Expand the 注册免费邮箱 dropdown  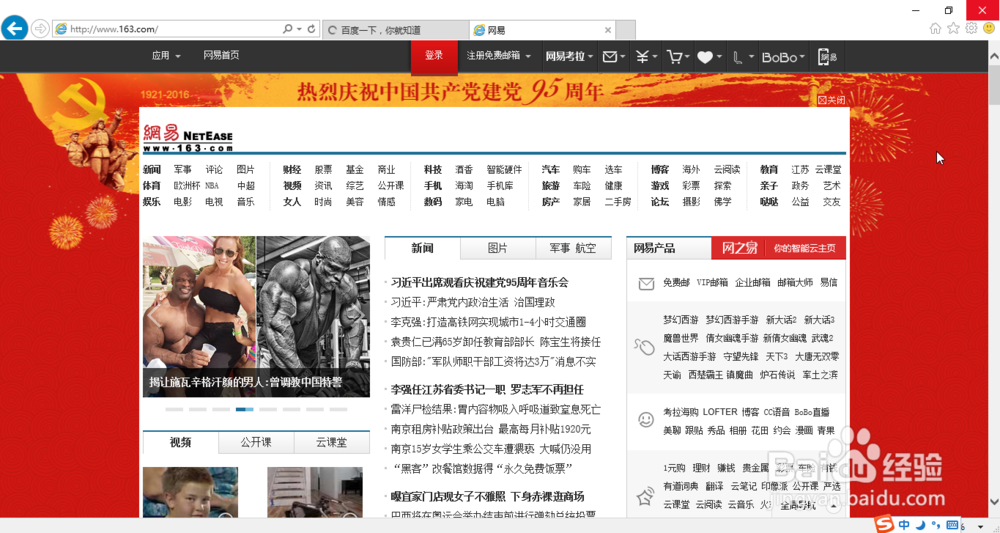click(499, 55)
